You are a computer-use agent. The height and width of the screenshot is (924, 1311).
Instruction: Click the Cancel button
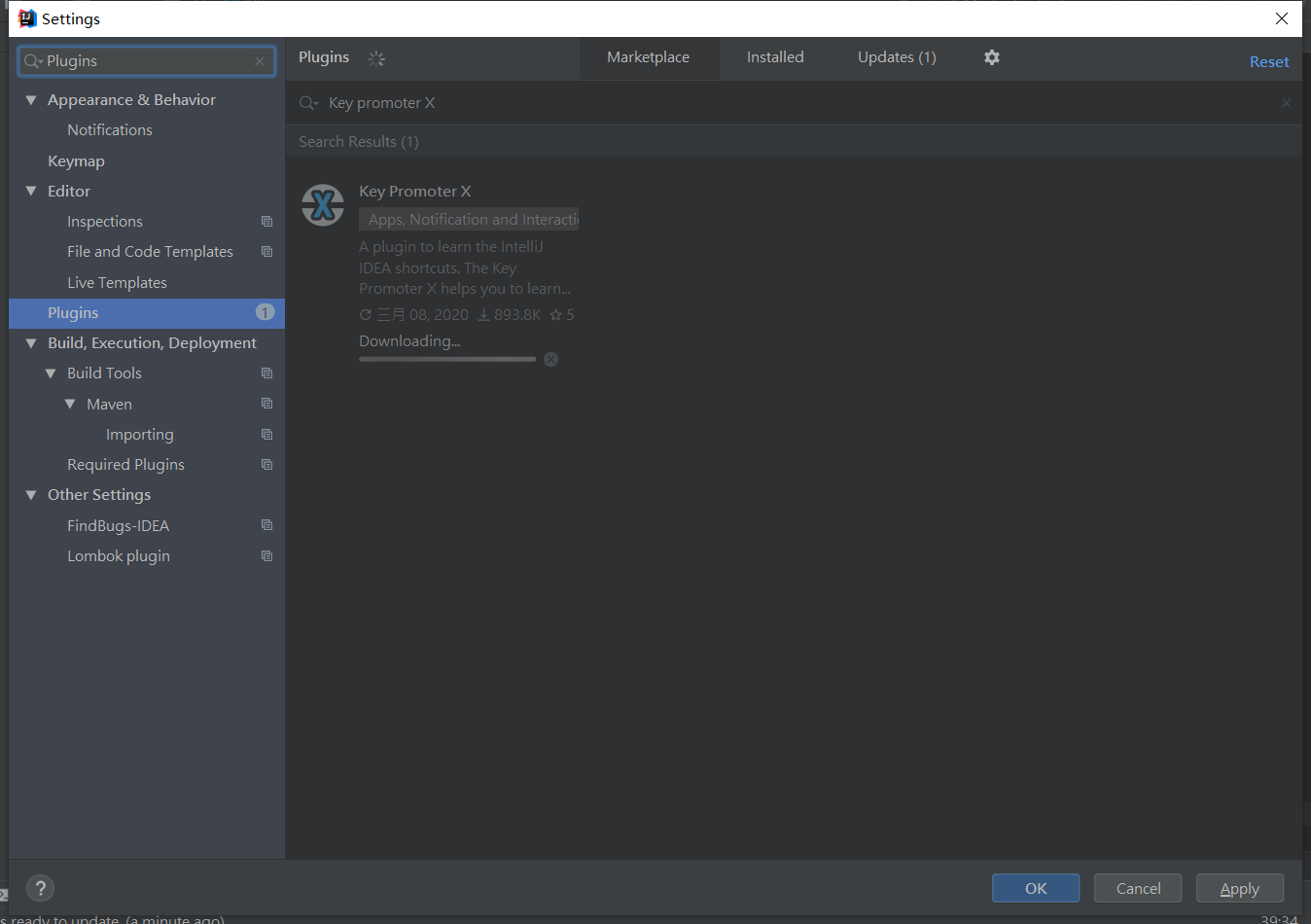pyautogui.click(x=1138, y=888)
